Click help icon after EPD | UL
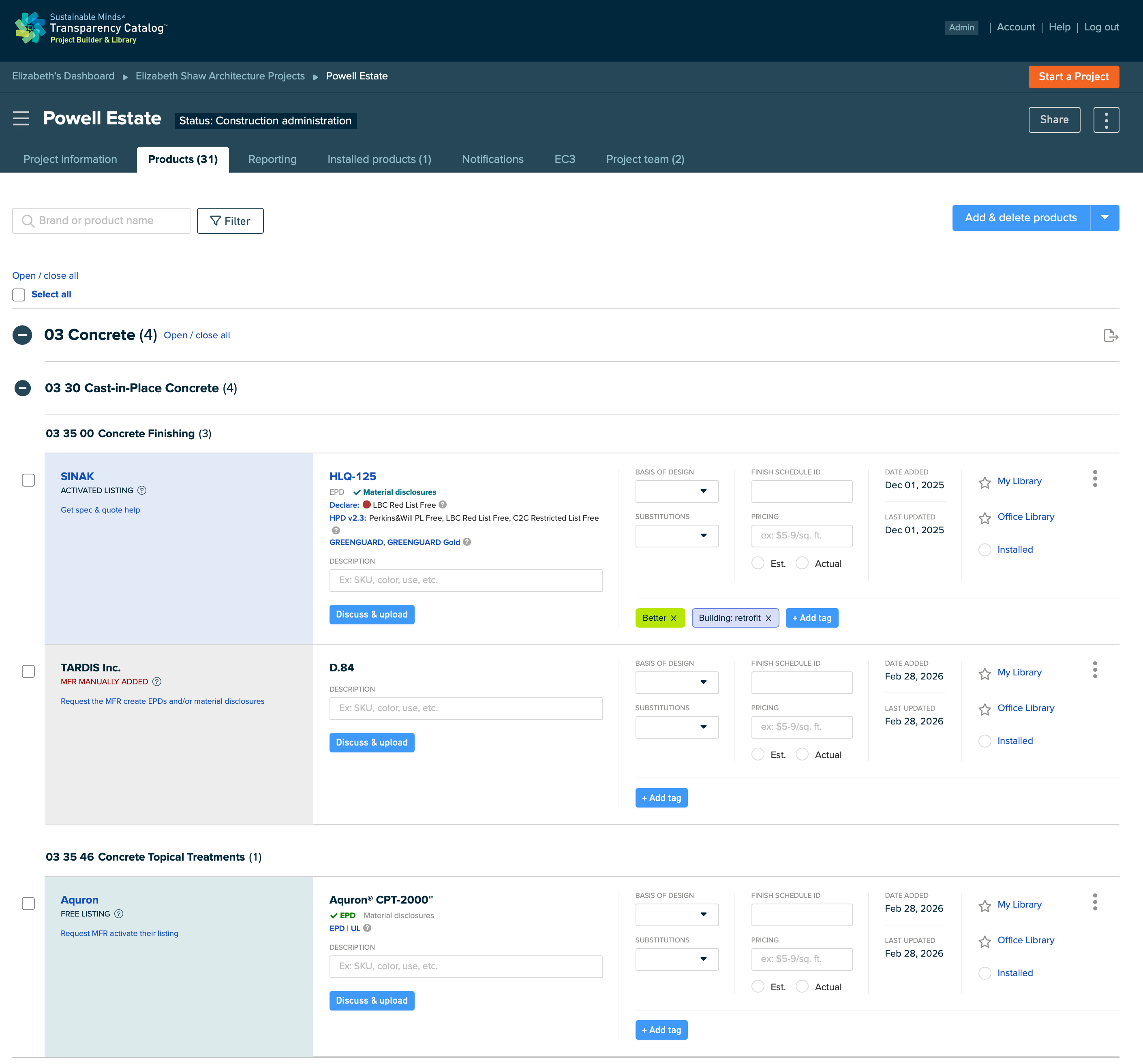 [x=367, y=928]
